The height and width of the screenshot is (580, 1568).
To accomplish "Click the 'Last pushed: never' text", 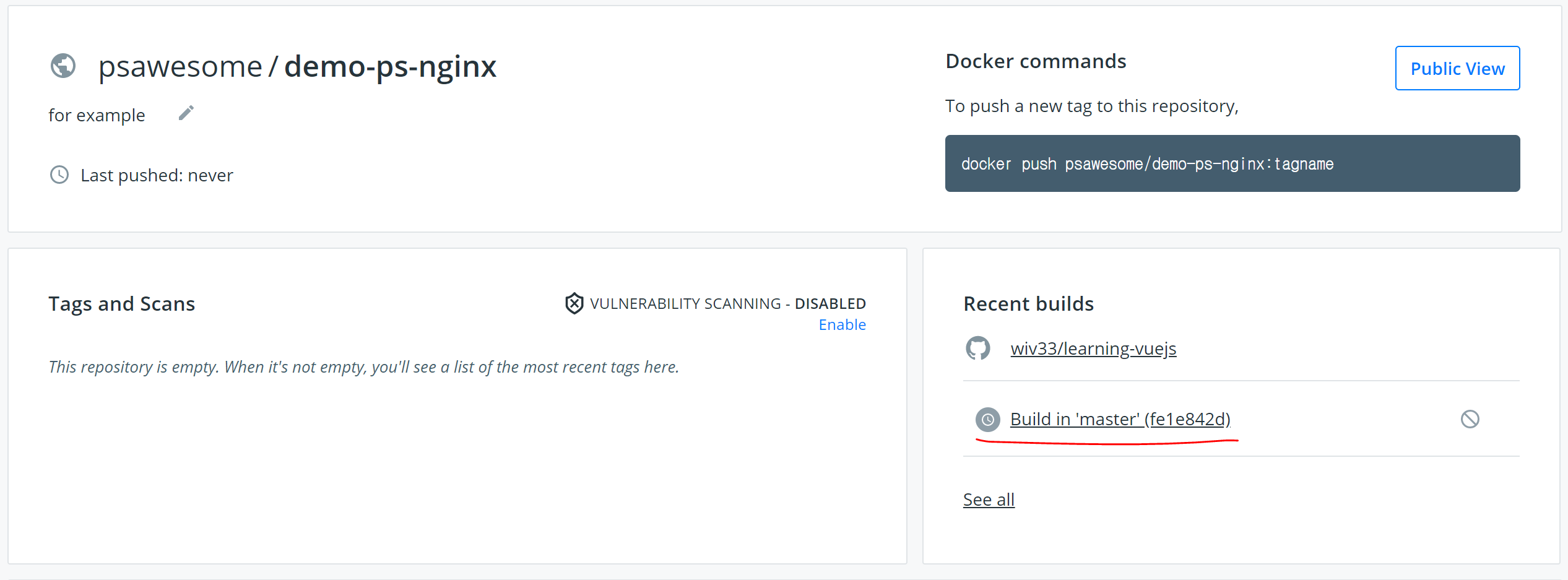I will coord(157,175).
